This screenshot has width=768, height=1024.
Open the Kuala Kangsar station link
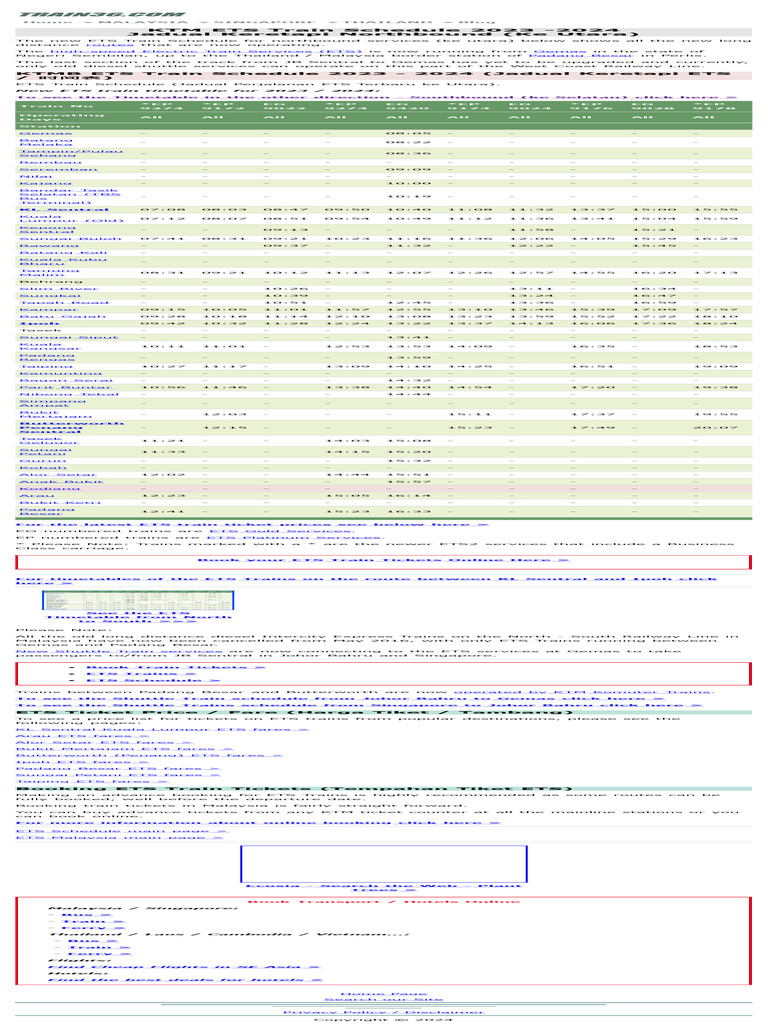[50, 346]
